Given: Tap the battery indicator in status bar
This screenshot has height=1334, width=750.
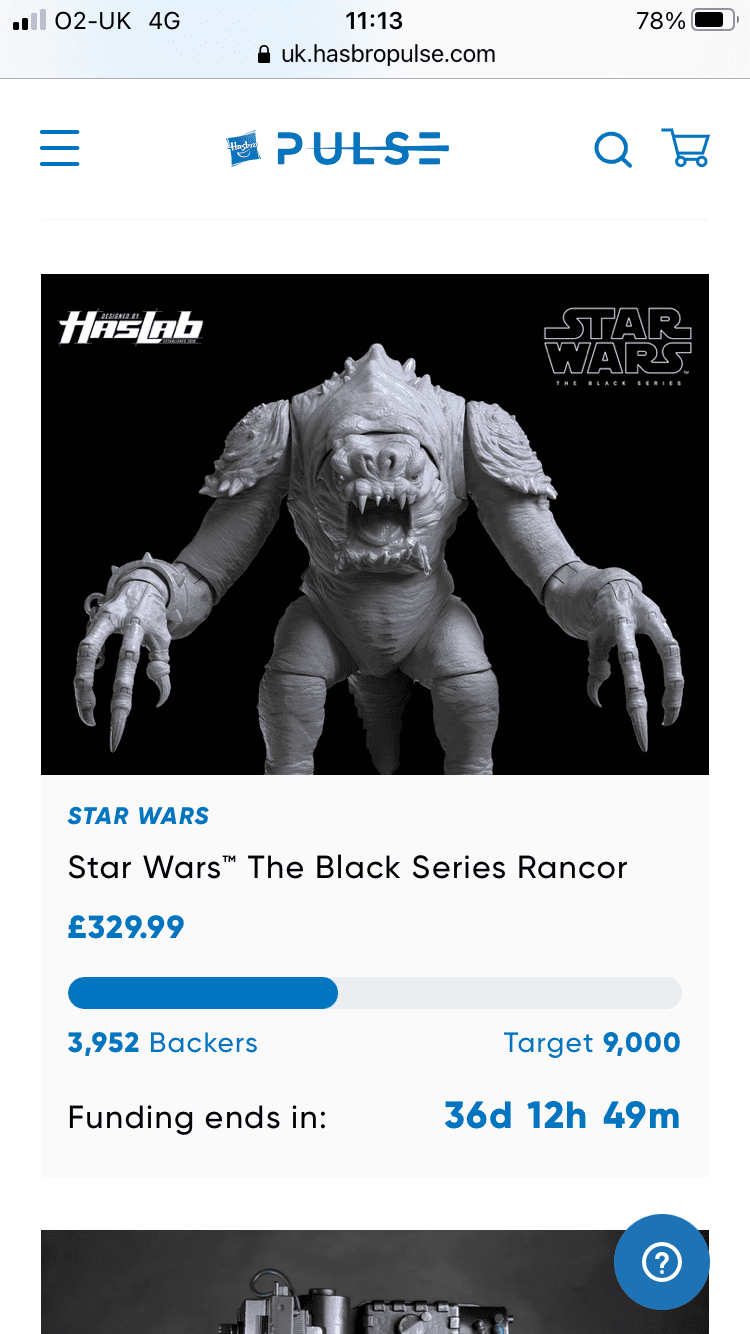Looking at the screenshot, I should tap(714, 20).
